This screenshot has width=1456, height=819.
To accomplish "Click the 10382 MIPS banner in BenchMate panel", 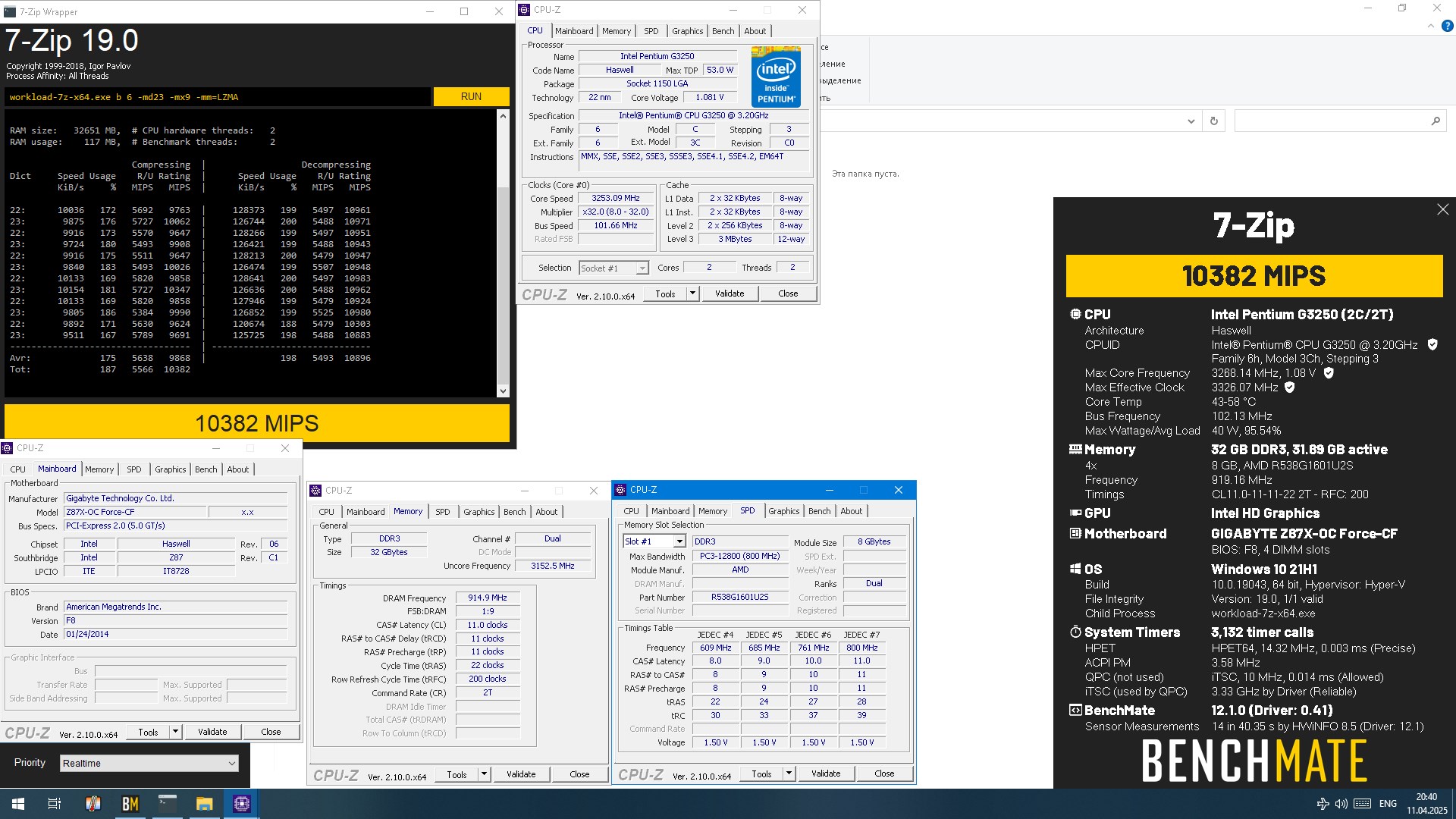I will 1254,276.
